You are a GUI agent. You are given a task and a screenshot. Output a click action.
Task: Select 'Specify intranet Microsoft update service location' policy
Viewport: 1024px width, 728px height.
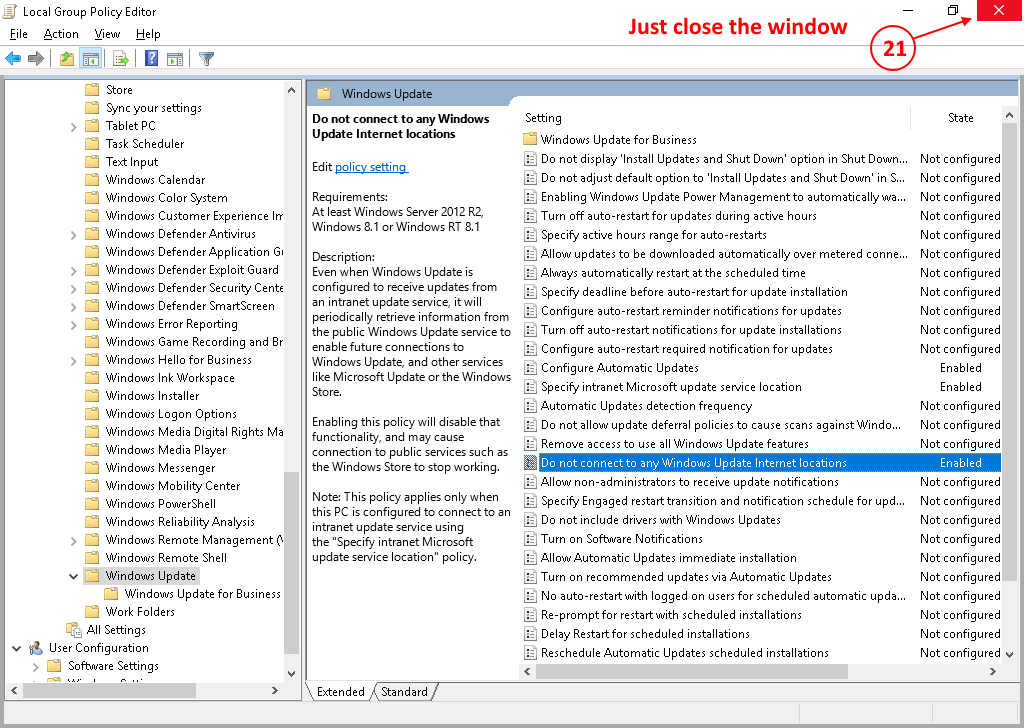point(761,387)
